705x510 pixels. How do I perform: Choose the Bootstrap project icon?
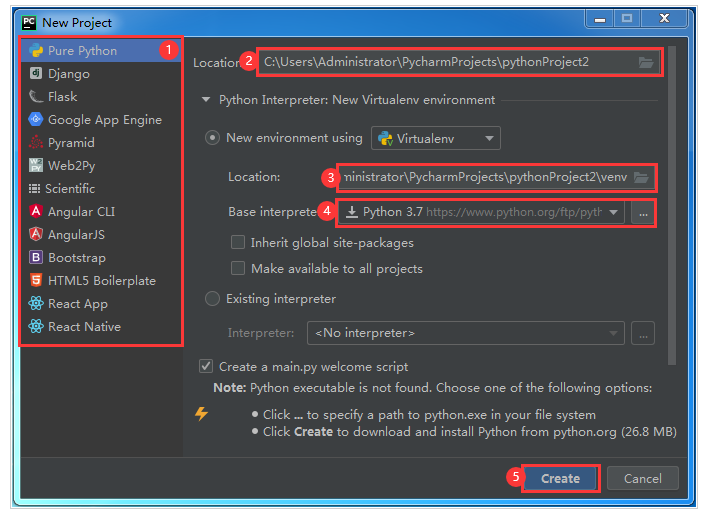[x=36, y=257]
